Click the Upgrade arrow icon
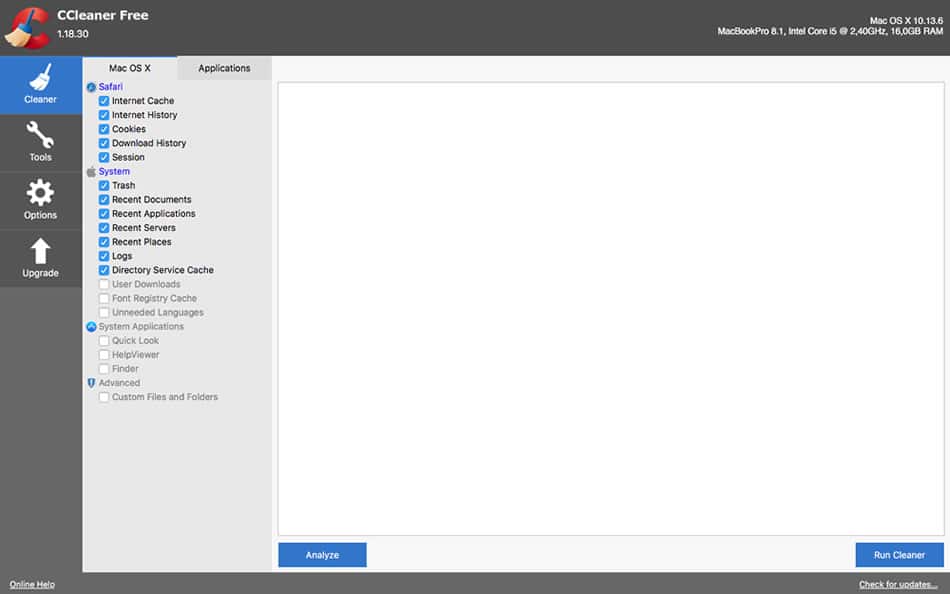This screenshot has height=594, width=950. click(x=41, y=250)
